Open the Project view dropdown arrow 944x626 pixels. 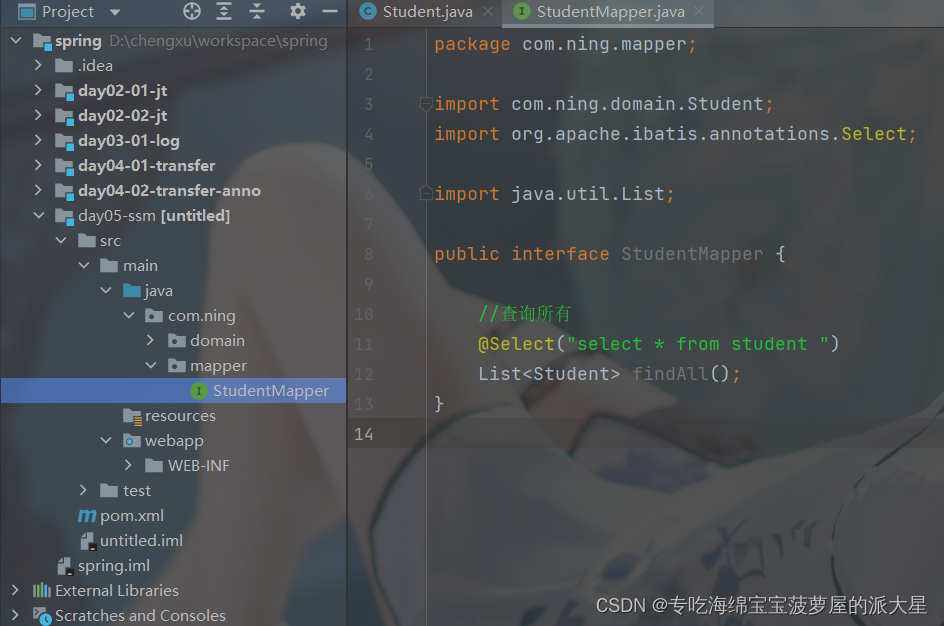[115, 12]
